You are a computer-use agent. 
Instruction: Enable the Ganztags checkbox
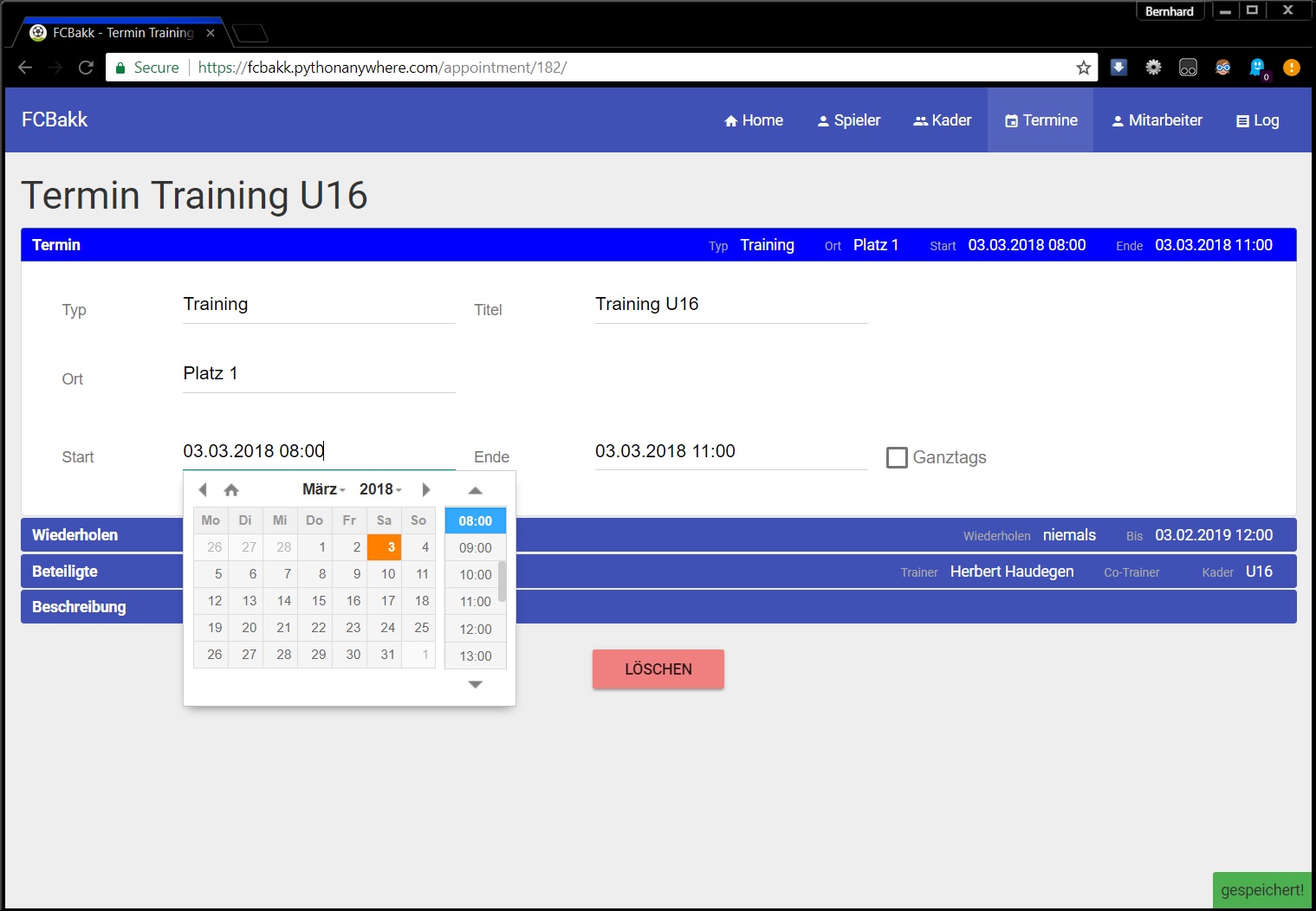pyautogui.click(x=897, y=457)
